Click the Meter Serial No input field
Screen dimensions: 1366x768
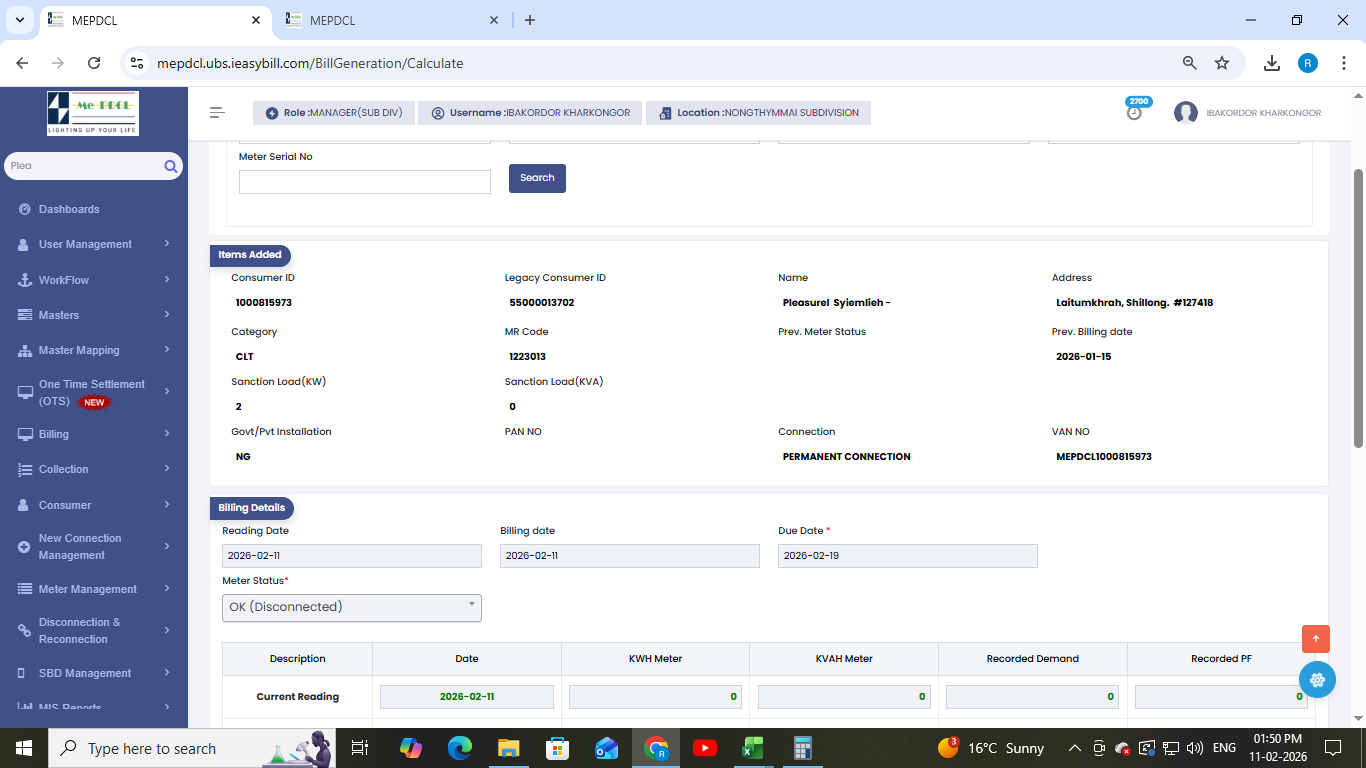pos(364,182)
